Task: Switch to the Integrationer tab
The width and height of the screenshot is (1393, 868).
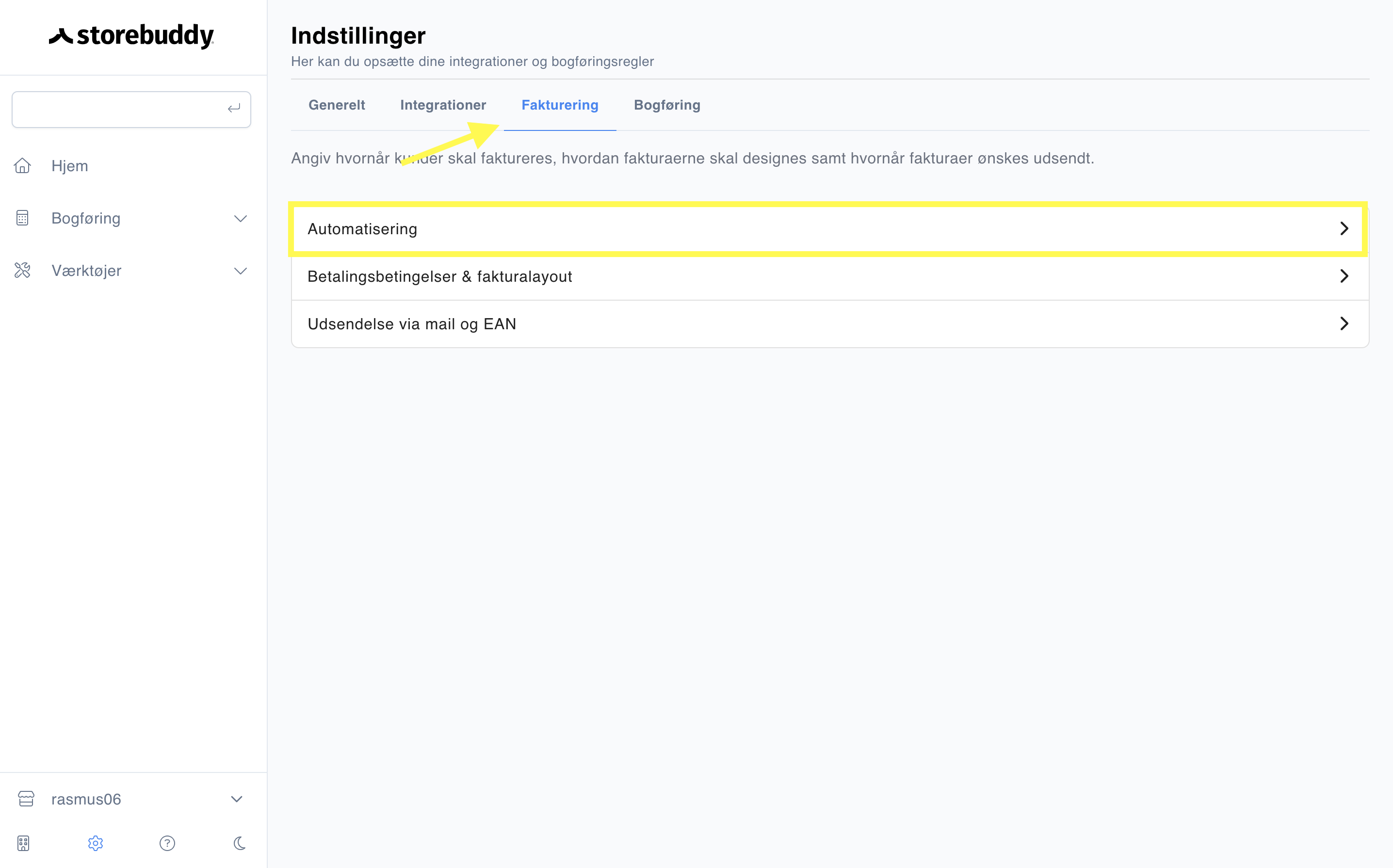Action: [443, 105]
